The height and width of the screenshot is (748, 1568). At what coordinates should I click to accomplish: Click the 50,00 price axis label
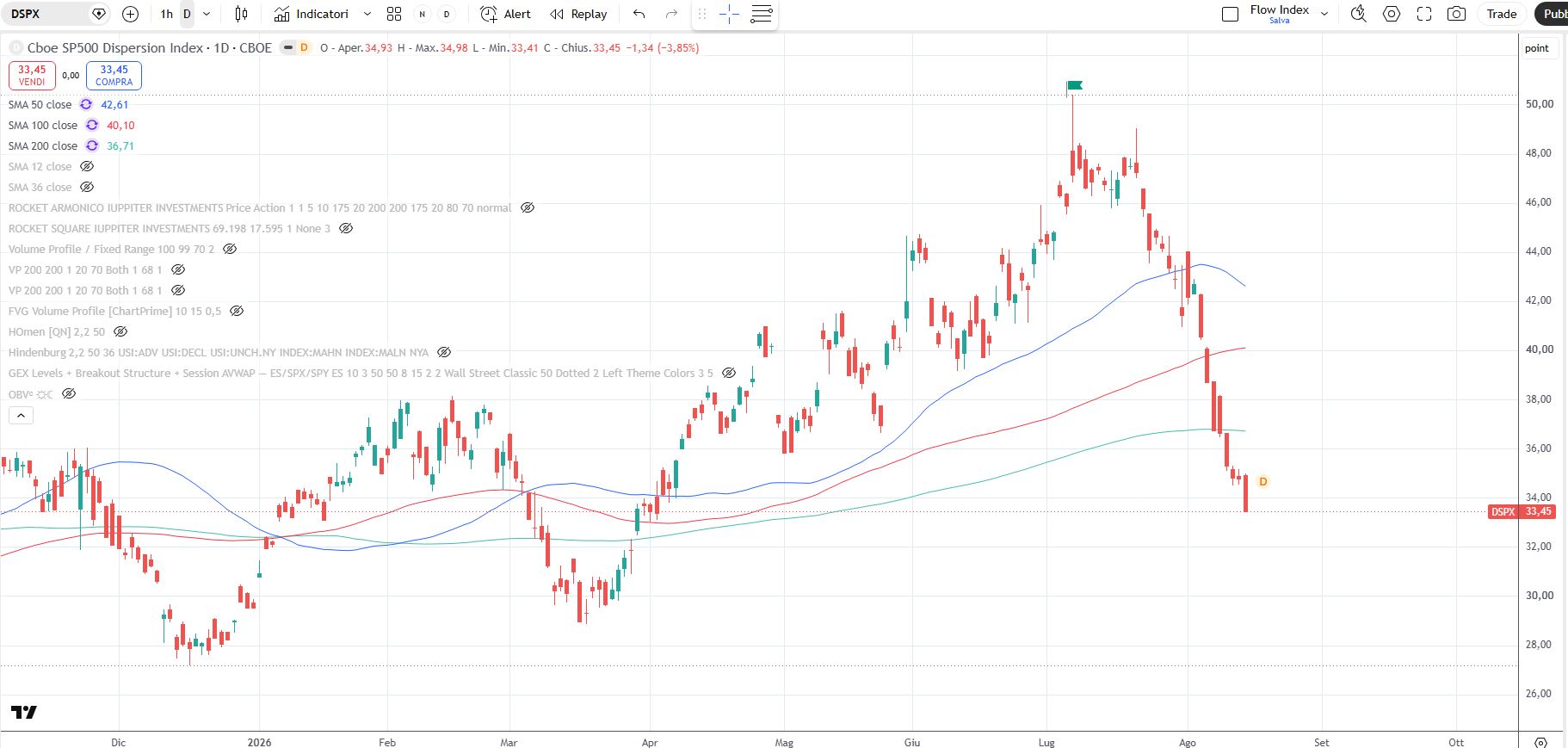coord(1539,103)
